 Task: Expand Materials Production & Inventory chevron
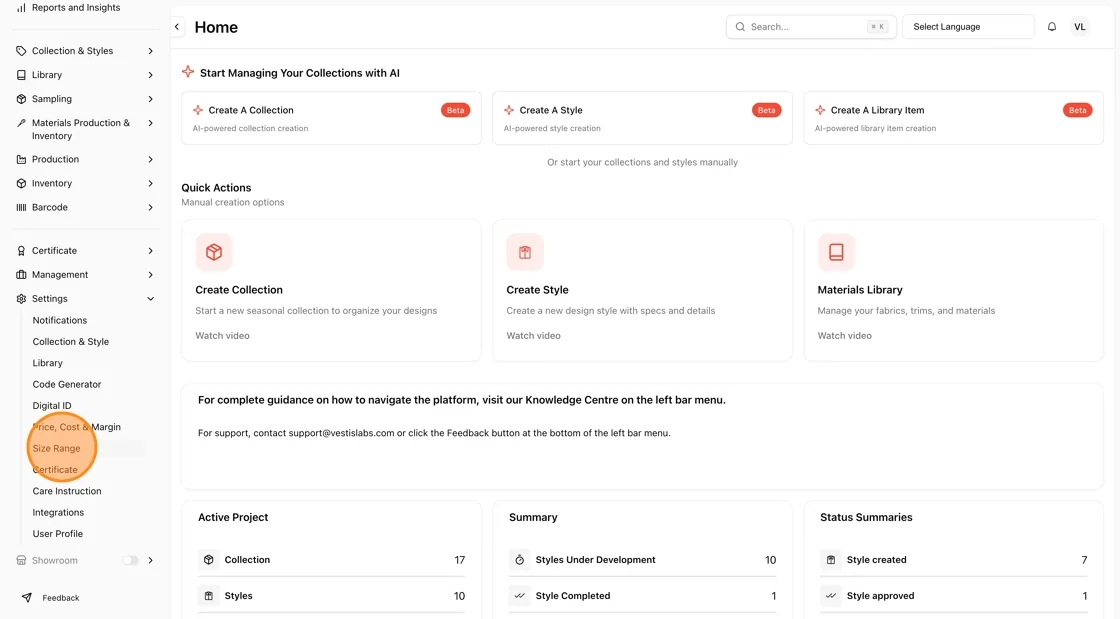coord(150,123)
